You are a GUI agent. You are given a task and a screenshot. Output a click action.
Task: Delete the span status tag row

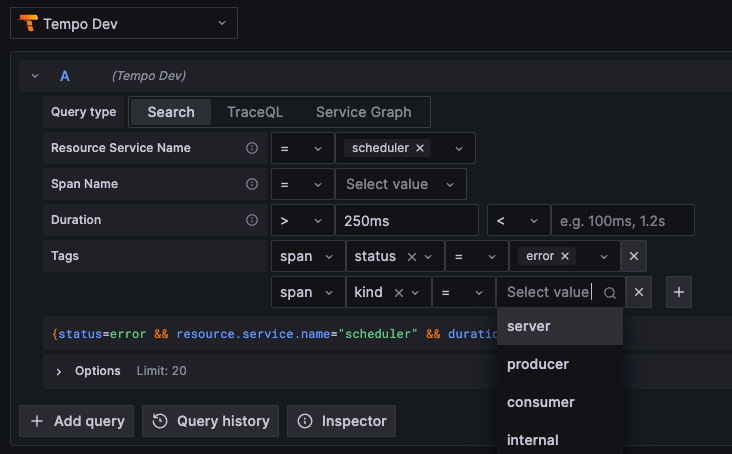pos(633,256)
